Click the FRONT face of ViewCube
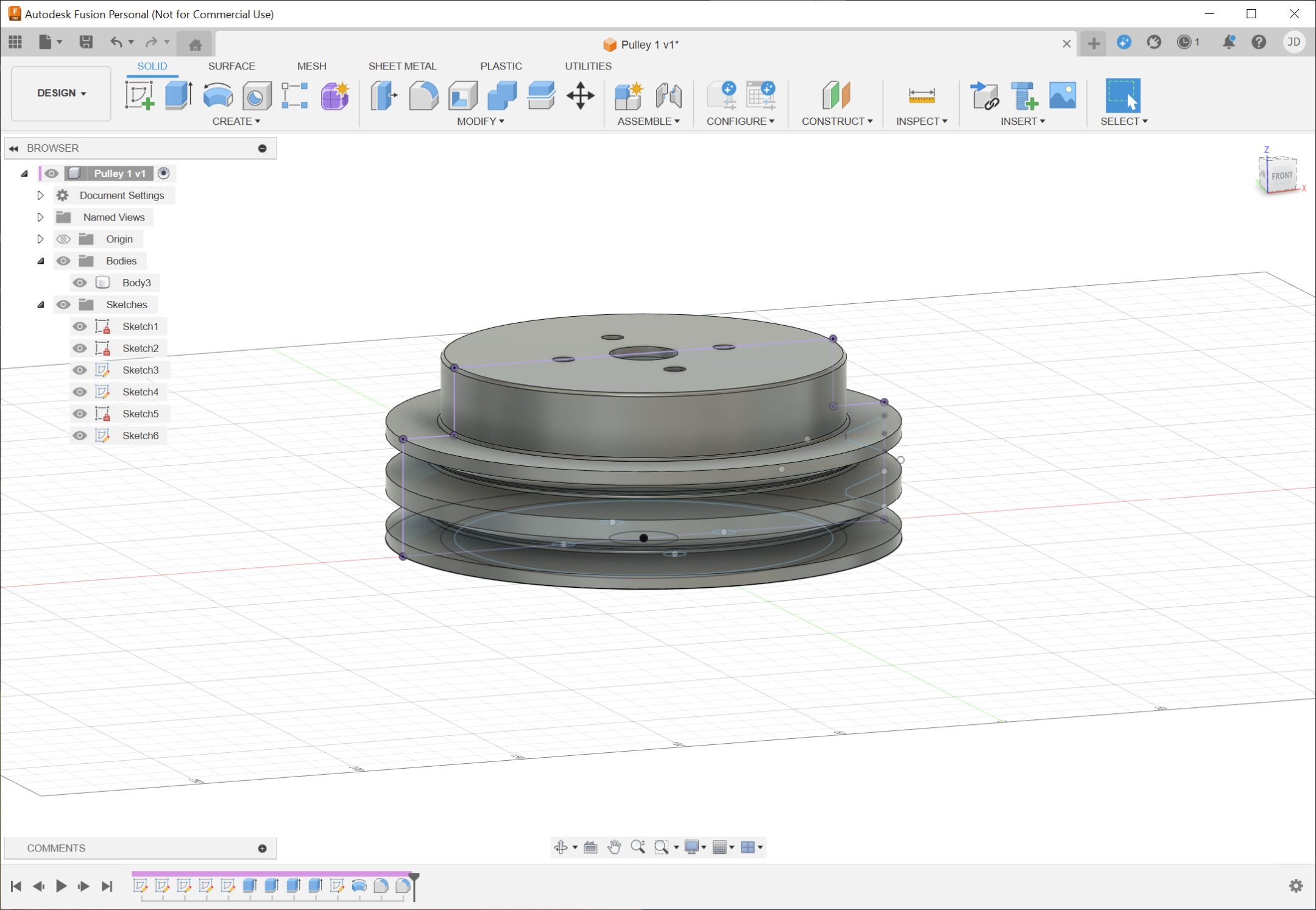Image resolution: width=1316 pixels, height=910 pixels. tap(1281, 175)
